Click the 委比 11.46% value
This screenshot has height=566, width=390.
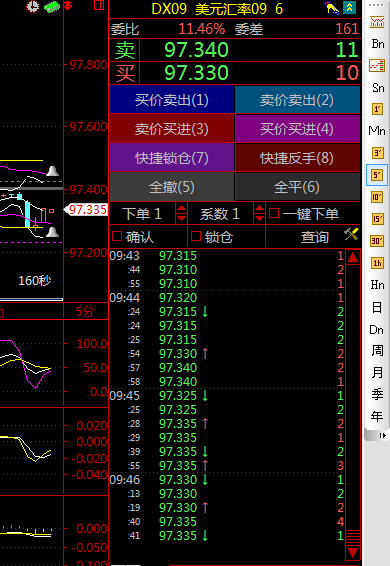click(x=202, y=29)
